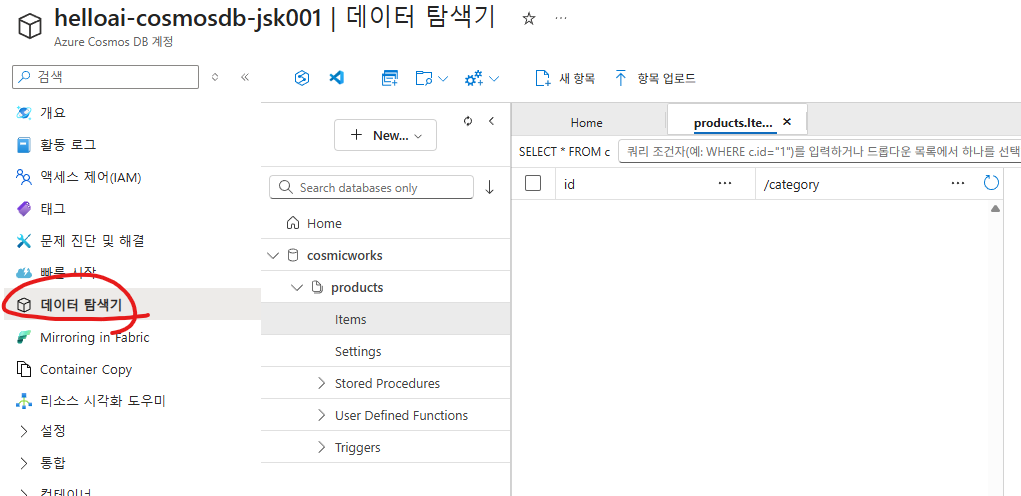Click the Upload Item (항목 업로드) button
The height and width of the screenshot is (496, 1021).
click(x=655, y=79)
